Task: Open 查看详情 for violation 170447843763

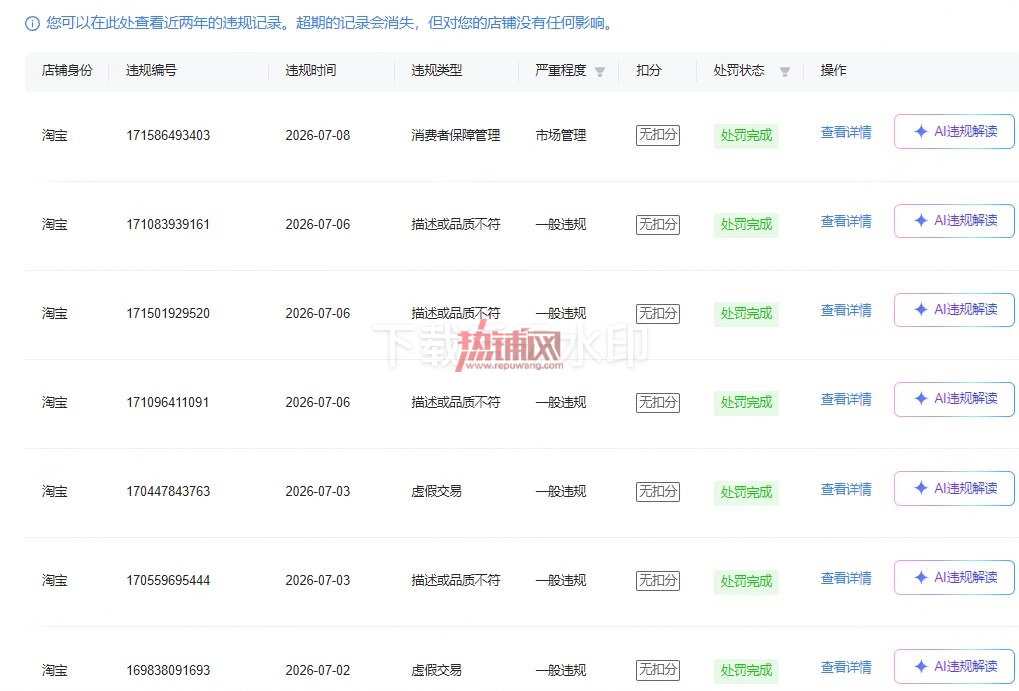Action: pyautogui.click(x=845, y=489)
